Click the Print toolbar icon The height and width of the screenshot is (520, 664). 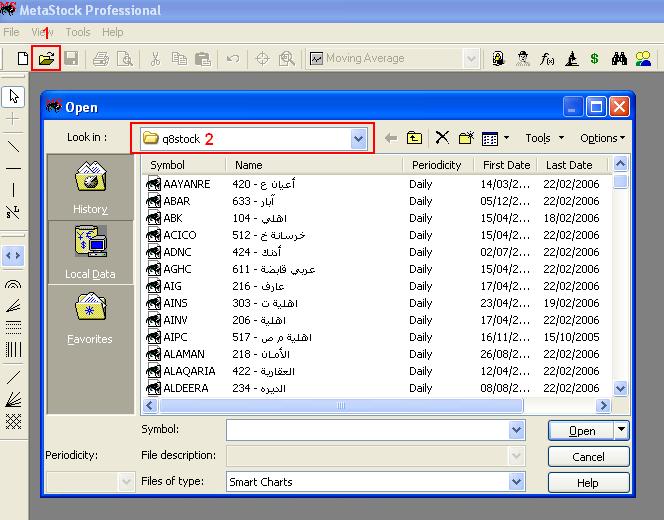pos(101,58)
